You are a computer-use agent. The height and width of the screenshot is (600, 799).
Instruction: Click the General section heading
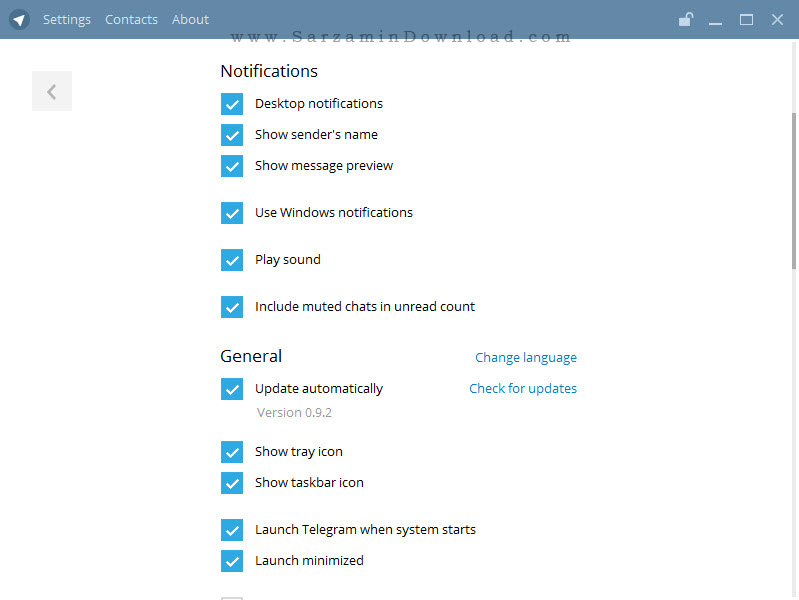251,356
